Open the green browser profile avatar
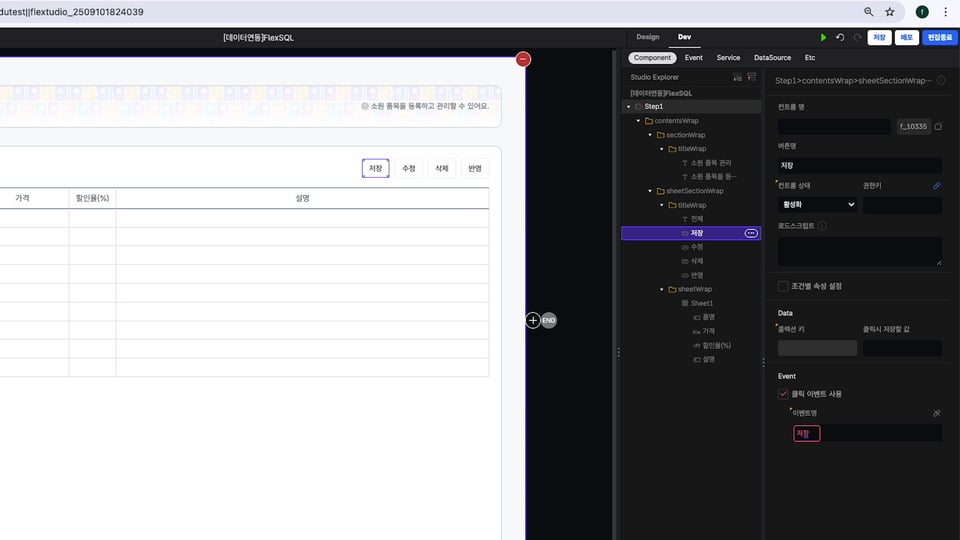The width and height of the screenshot is (960, 540). click(922, 12)
